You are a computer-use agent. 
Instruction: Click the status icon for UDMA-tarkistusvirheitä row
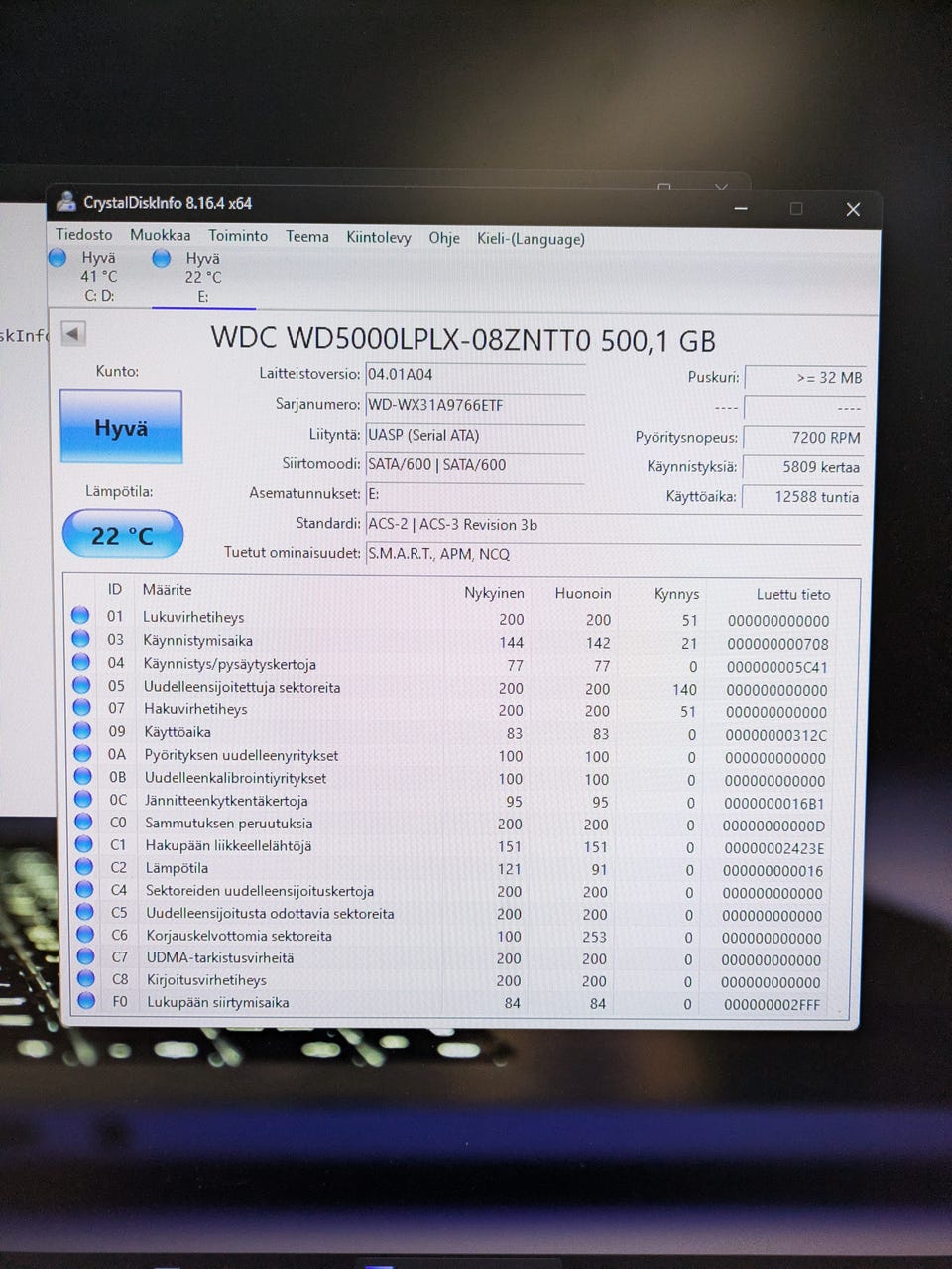pos(86,956)
